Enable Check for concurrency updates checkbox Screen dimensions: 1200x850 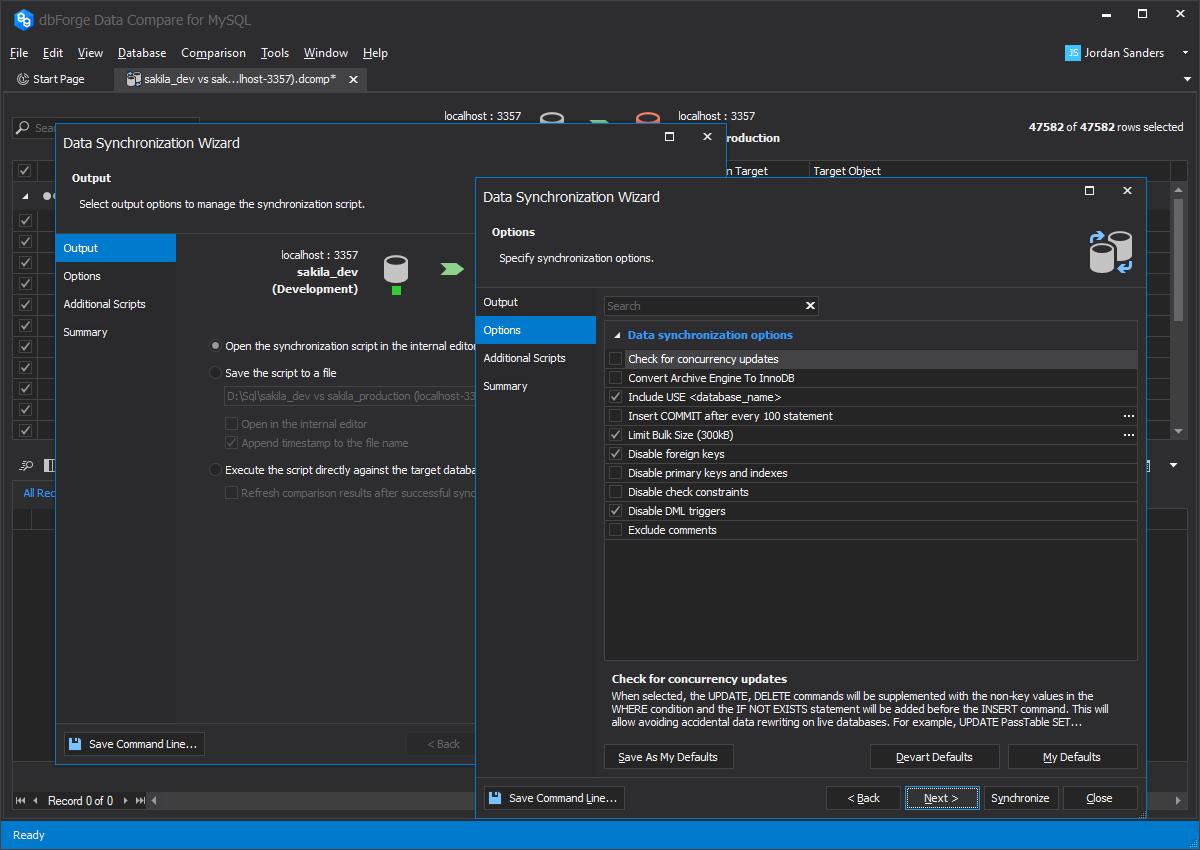click(x=616, y=359)
